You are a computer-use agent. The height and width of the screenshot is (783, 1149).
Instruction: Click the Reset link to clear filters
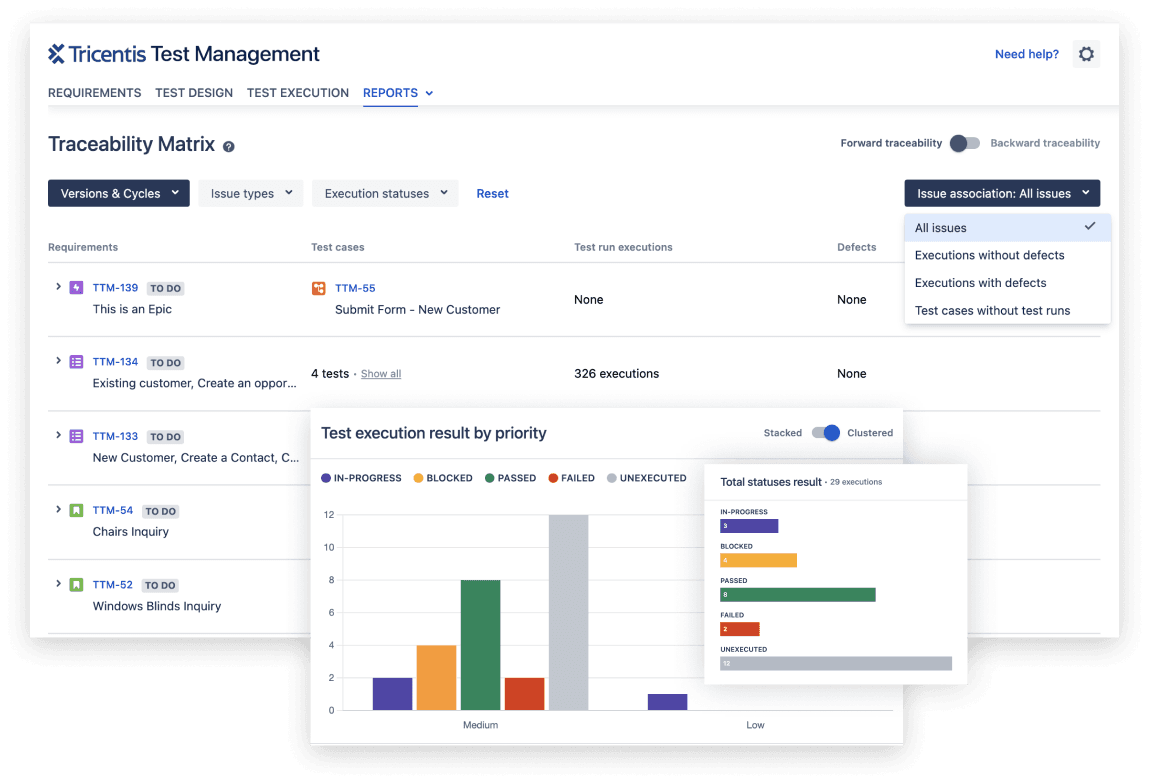click(x=492, y=193)
